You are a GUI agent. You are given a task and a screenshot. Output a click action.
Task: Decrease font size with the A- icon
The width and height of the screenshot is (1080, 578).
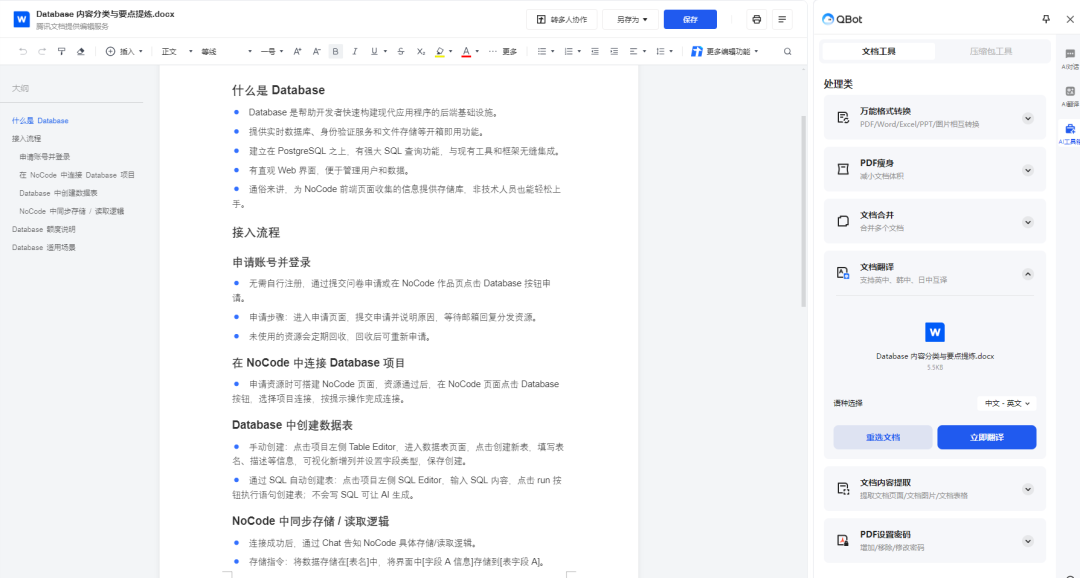[x=317, y=51]
